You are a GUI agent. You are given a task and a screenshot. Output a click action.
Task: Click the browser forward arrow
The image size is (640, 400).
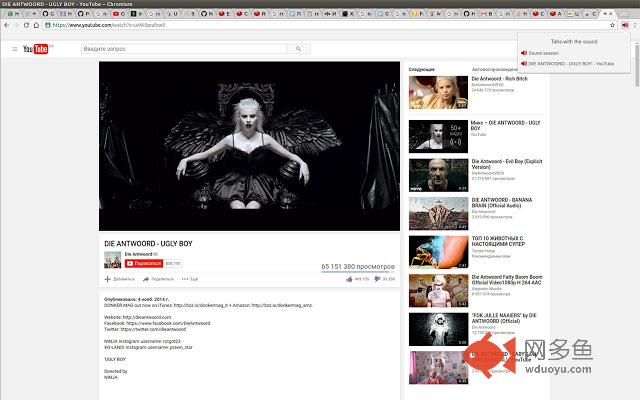[16, 25]
